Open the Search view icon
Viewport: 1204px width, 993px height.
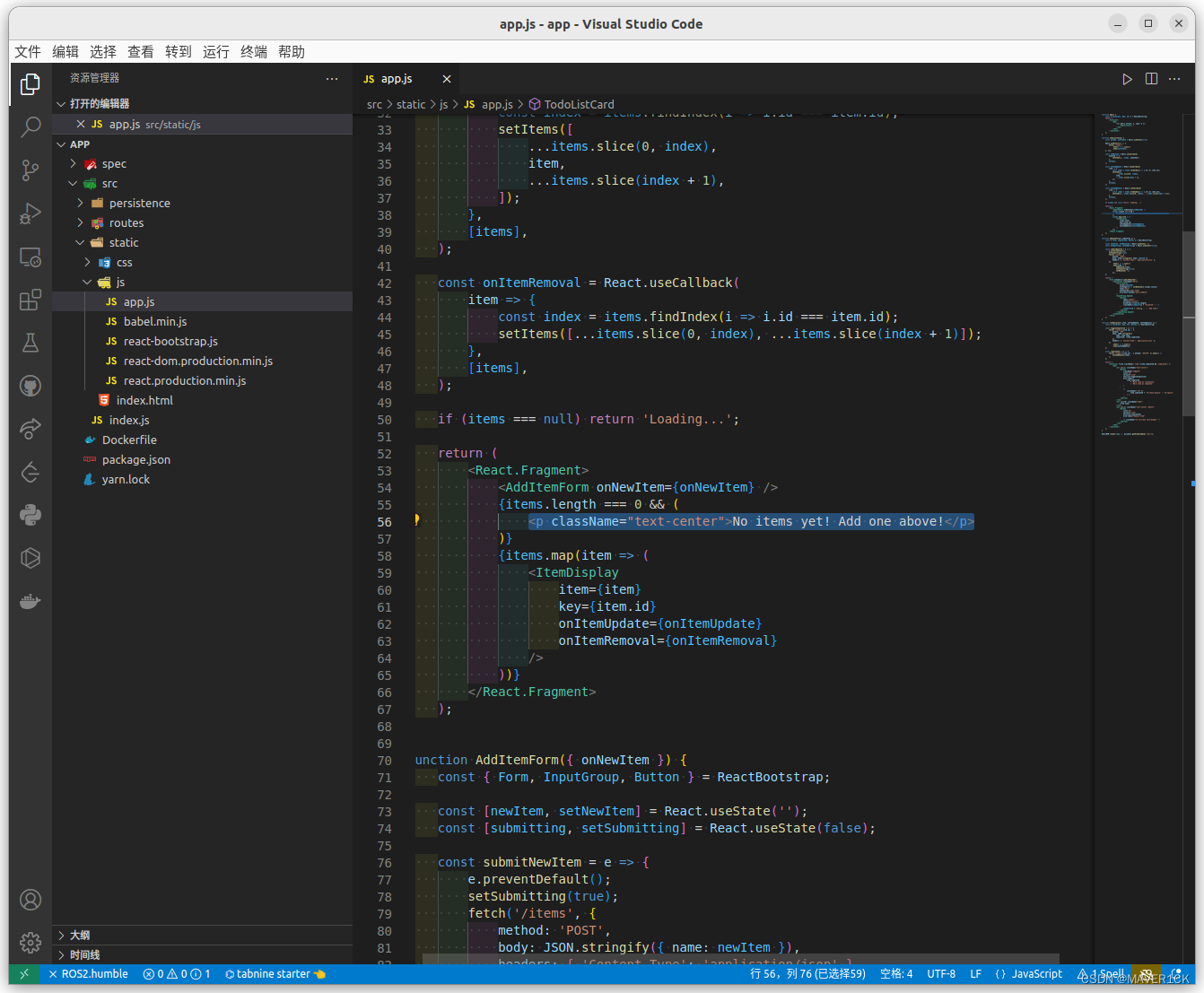tap(31, 126)
